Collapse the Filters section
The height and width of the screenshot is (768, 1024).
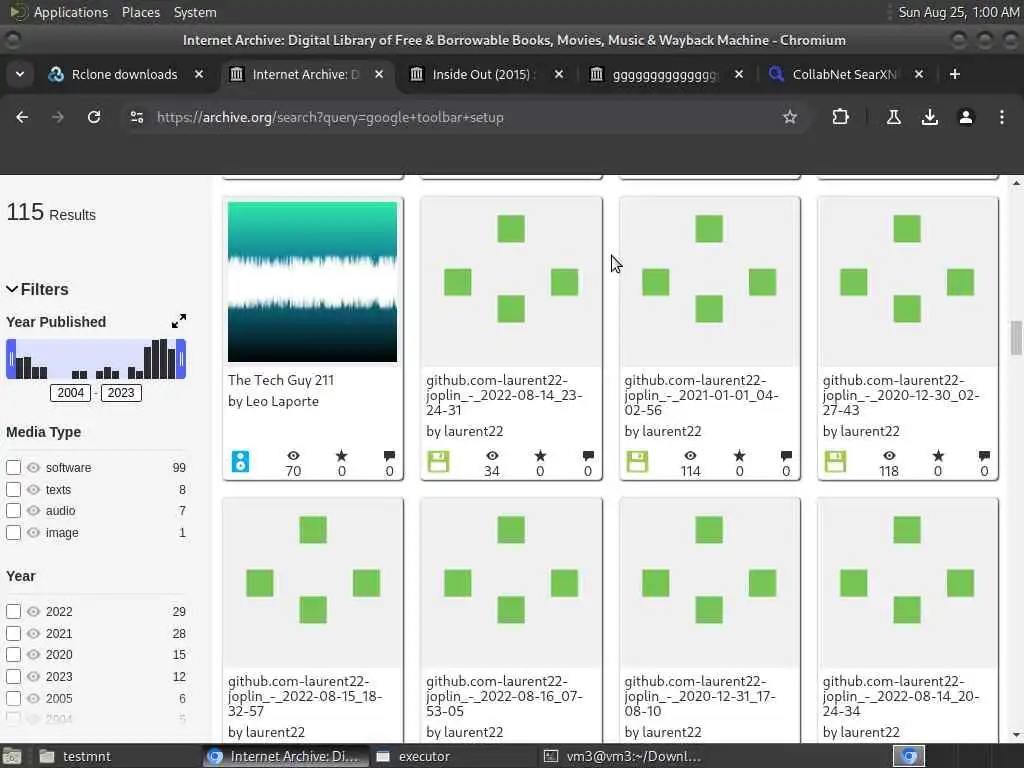37,289
